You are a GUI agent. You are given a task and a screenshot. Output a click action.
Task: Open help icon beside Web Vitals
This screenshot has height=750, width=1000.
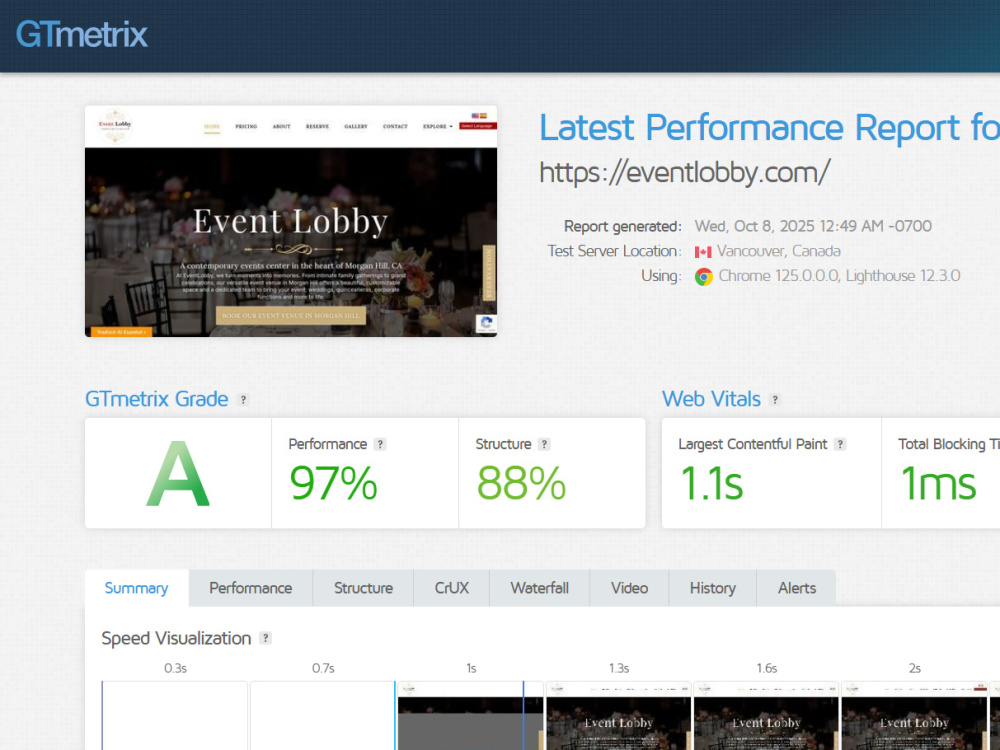click(x=775, y=400)
